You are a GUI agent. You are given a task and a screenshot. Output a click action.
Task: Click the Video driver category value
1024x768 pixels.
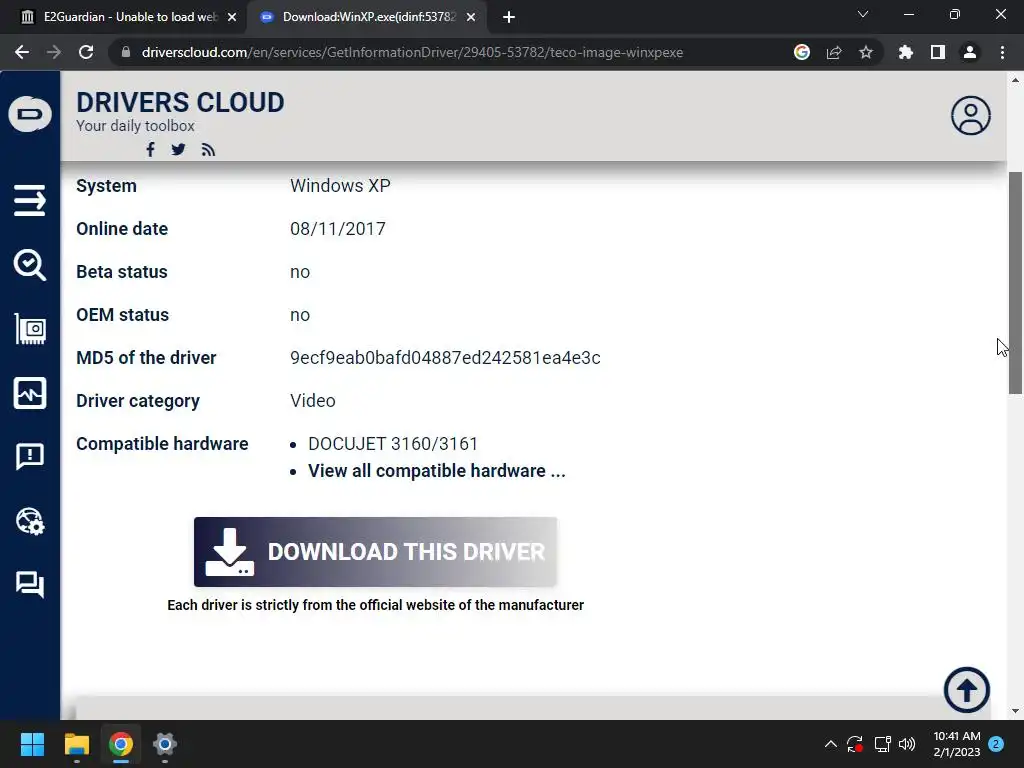[313, 401]
